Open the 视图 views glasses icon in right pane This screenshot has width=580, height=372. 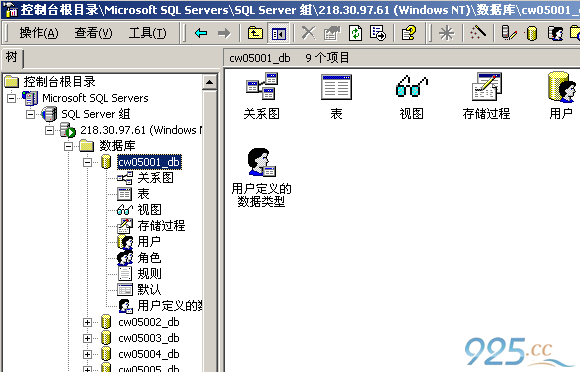point(411,86)
